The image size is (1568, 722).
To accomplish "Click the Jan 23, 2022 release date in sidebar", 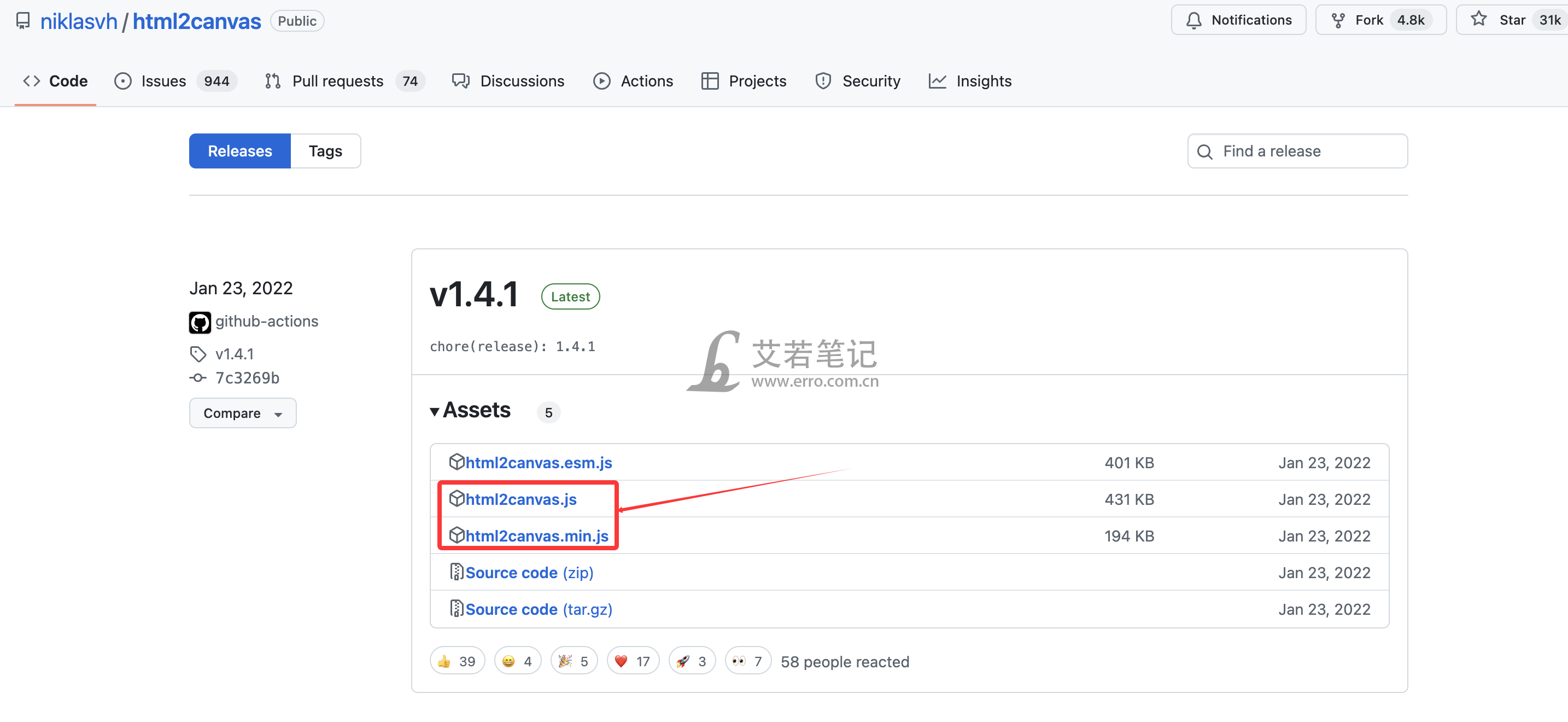I will point(241,288).
